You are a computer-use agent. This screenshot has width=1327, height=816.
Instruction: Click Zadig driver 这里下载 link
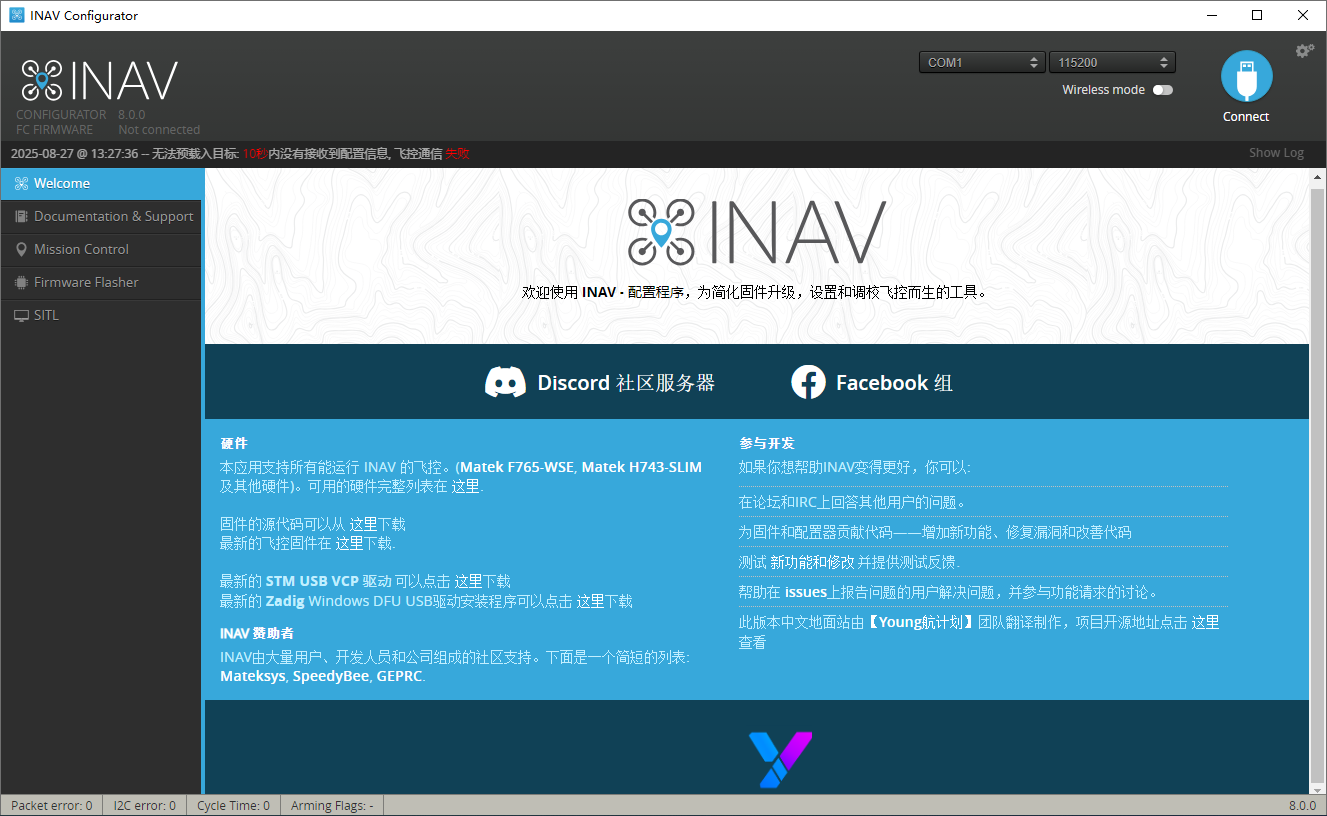604,601
